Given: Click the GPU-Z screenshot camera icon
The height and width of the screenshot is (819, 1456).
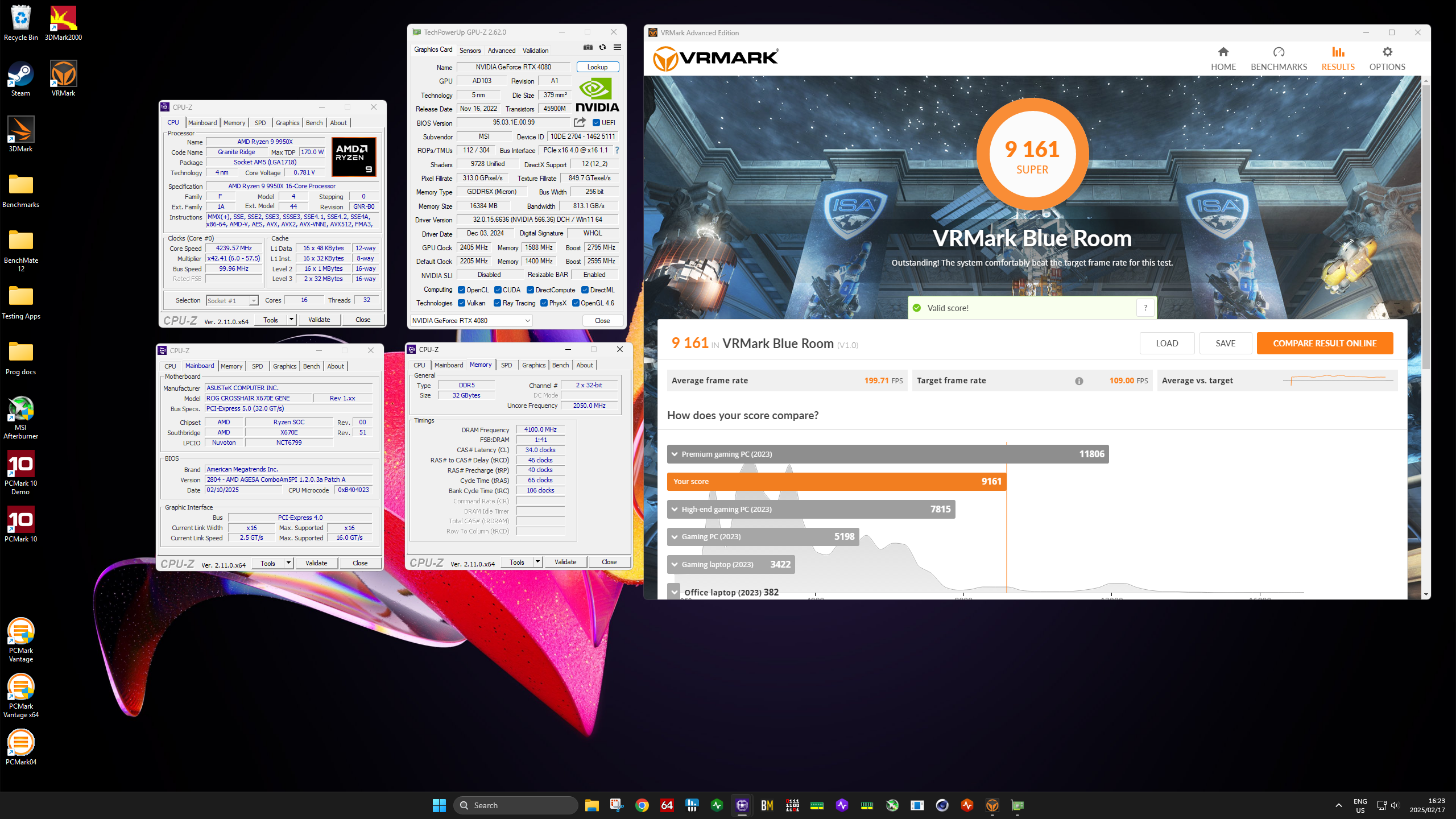Looking at the screenshot, I should point(588,48).
